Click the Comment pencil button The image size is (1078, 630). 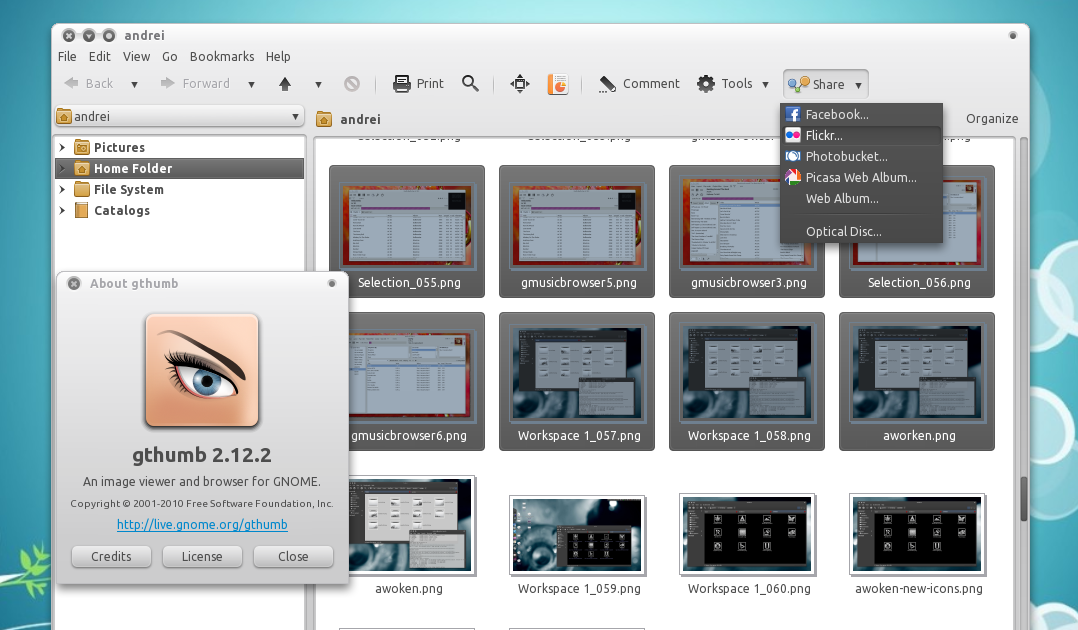[639, 84]
